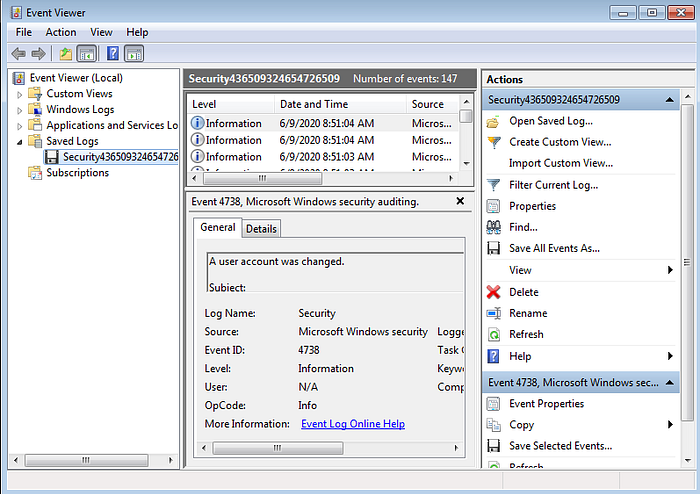This screenshot has height=494, width=700.
Task: Click the green Refresh icon
Action: (493, 334)
